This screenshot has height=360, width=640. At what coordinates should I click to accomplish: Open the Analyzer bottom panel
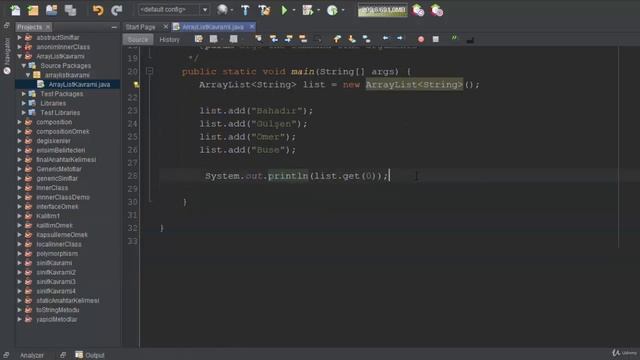(x=31, y=355)
